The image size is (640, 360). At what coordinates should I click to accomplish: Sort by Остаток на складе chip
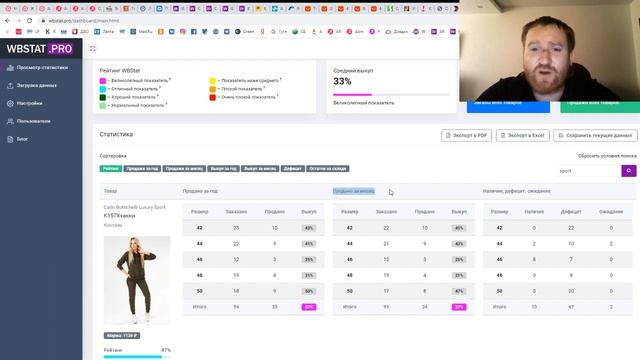point(328,169)
